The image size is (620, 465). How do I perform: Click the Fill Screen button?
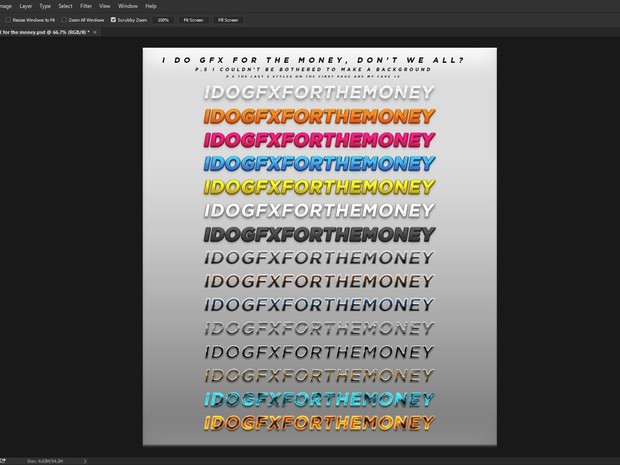(x=228, y=20)
